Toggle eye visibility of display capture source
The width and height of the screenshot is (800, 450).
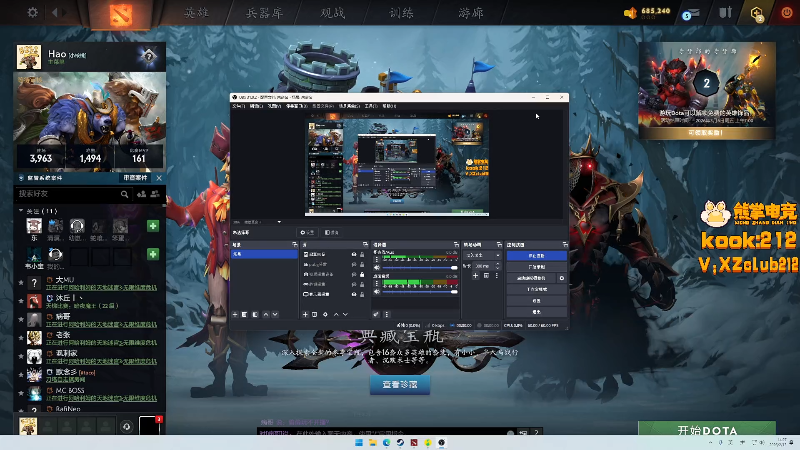tap(354, 294)
